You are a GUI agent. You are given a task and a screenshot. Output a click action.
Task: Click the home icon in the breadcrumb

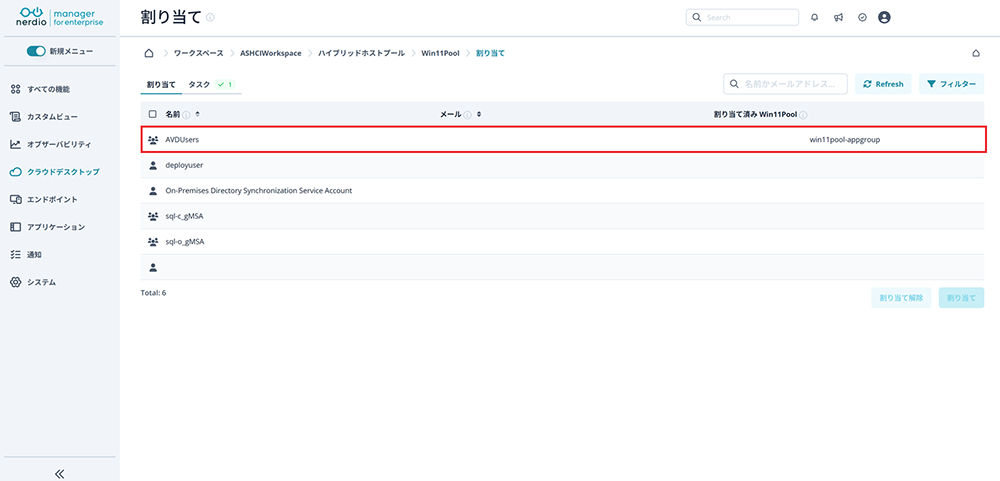149,53
